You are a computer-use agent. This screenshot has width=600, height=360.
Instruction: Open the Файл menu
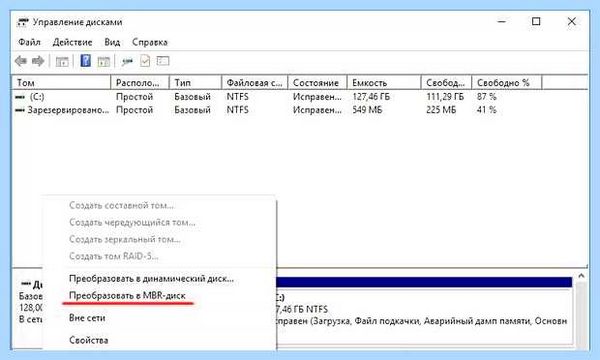(29, 42)
